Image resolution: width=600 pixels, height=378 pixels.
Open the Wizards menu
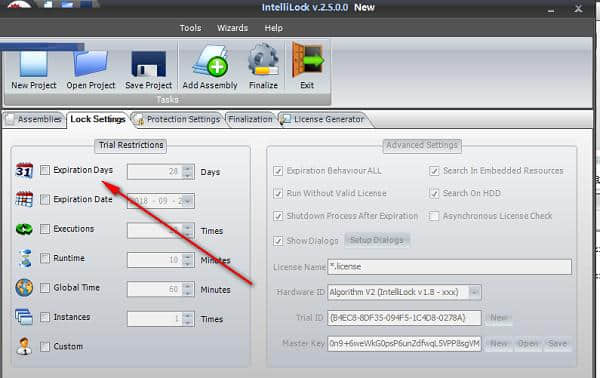232,28
